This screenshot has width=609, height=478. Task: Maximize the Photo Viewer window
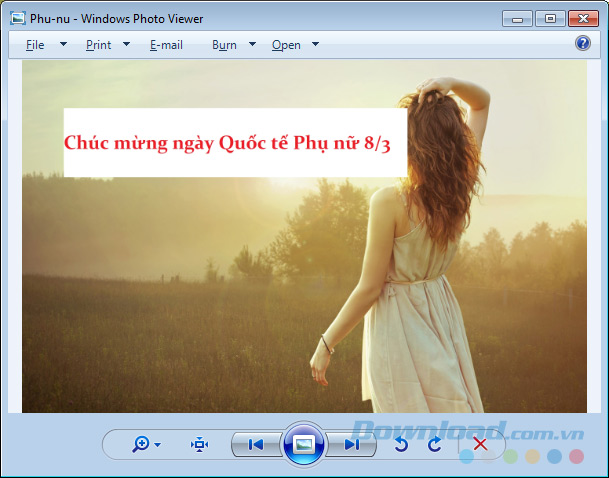click(x=549, y=17)
